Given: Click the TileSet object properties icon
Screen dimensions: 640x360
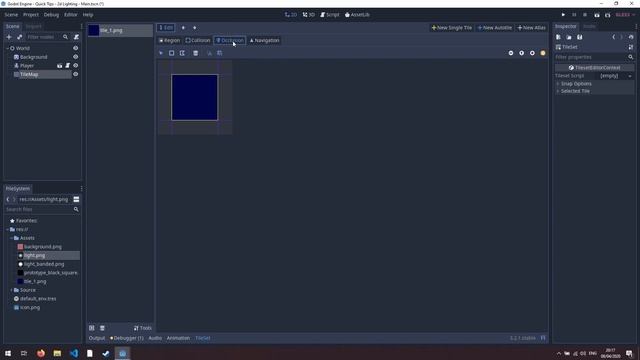Looking at the screenshot, I should 631,47.
